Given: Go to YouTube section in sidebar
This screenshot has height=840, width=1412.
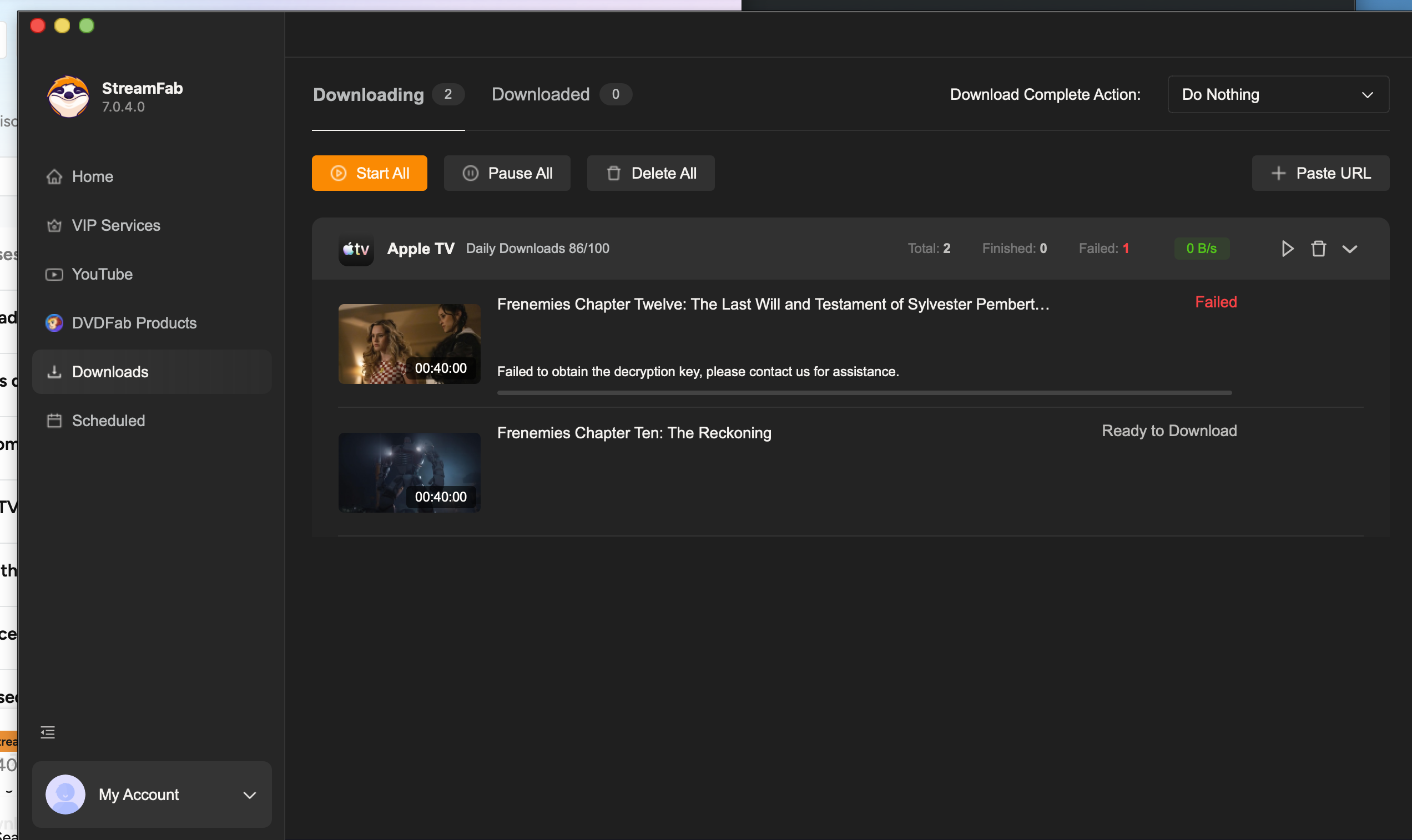Looking at the screenshot, I should click(152, 274).
